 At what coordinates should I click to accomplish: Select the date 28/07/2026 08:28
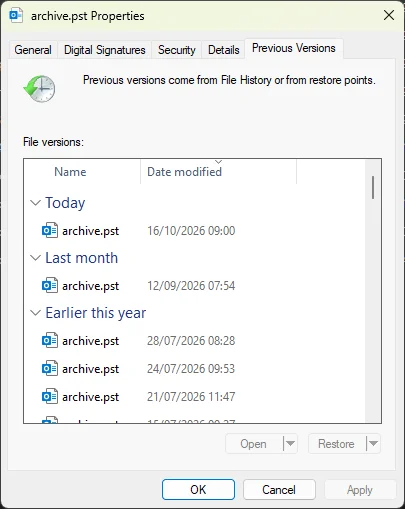point(191,341)
